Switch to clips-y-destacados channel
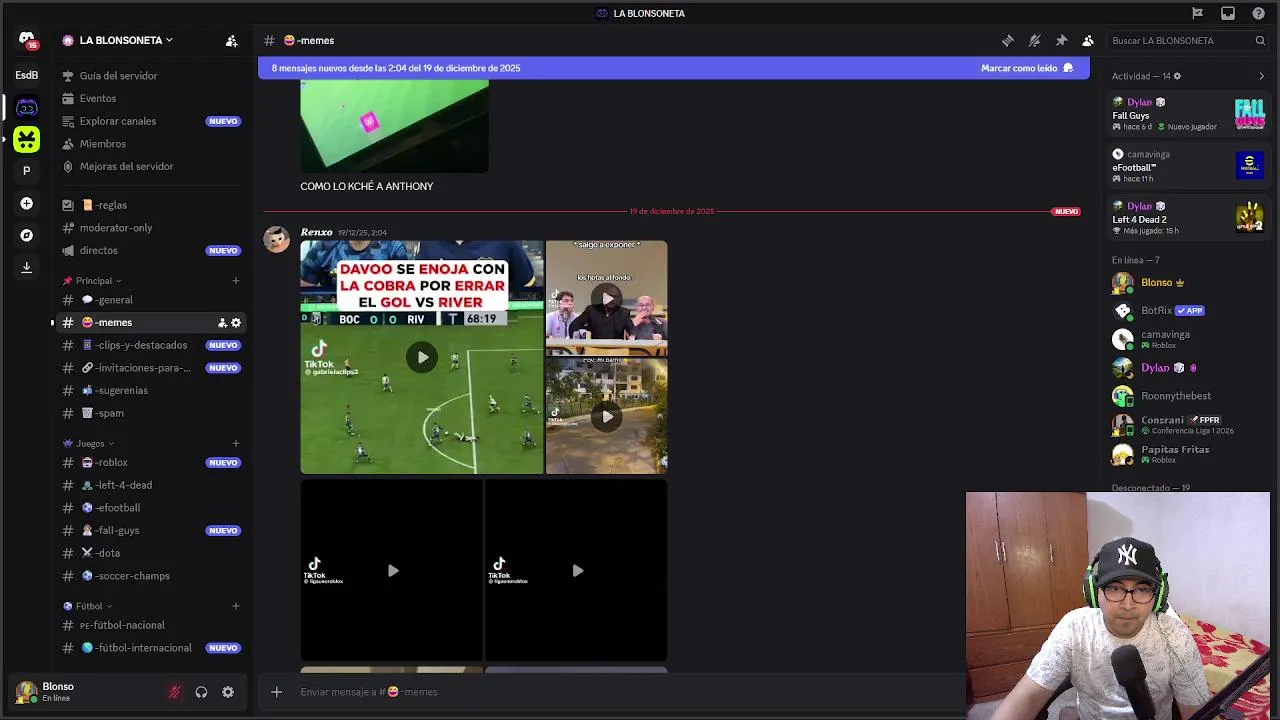 point(150,345)
